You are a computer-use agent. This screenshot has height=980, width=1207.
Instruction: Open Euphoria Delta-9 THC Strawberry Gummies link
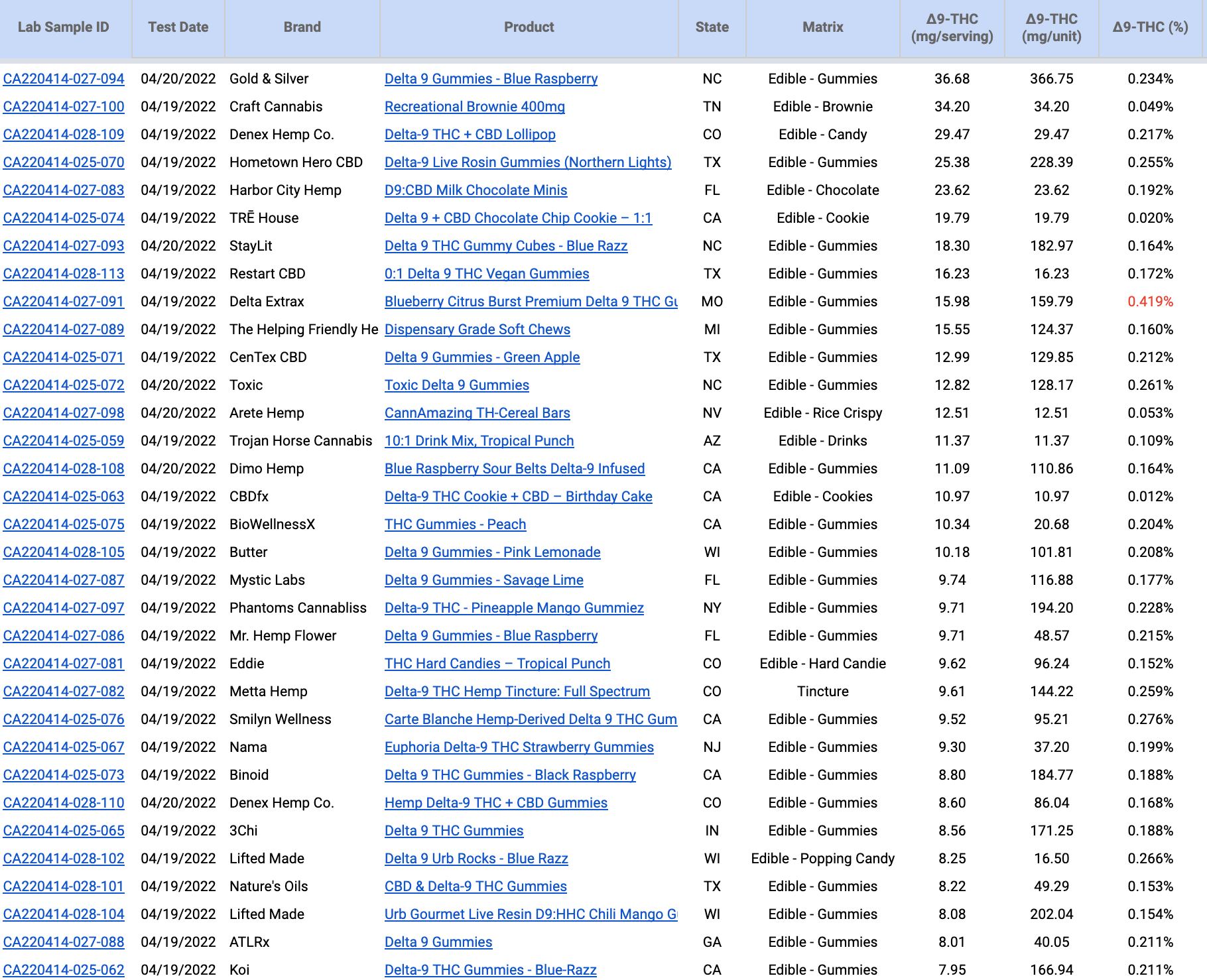[x=519, y=747]
